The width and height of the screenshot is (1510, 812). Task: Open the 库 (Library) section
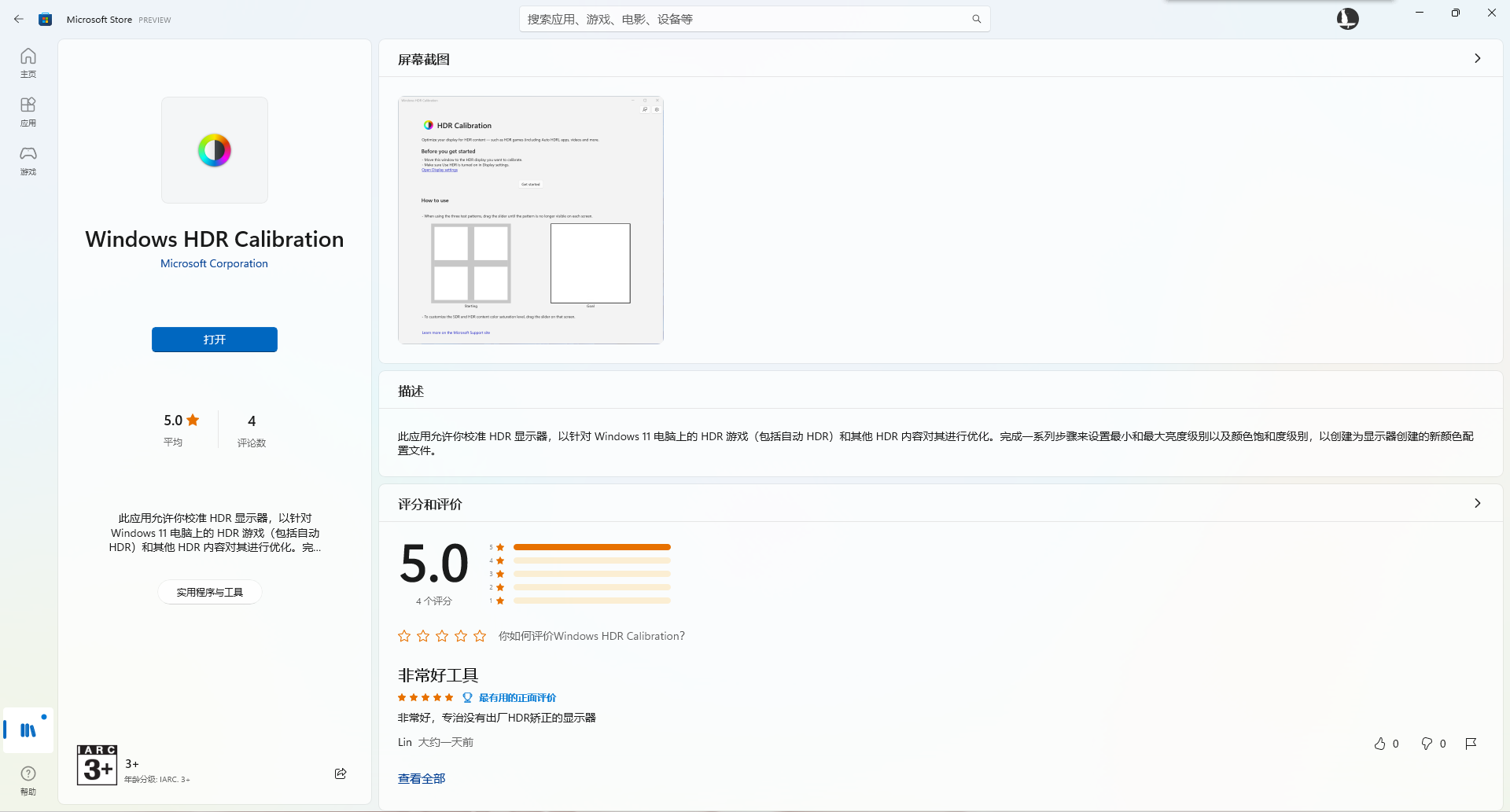point(28,730)
